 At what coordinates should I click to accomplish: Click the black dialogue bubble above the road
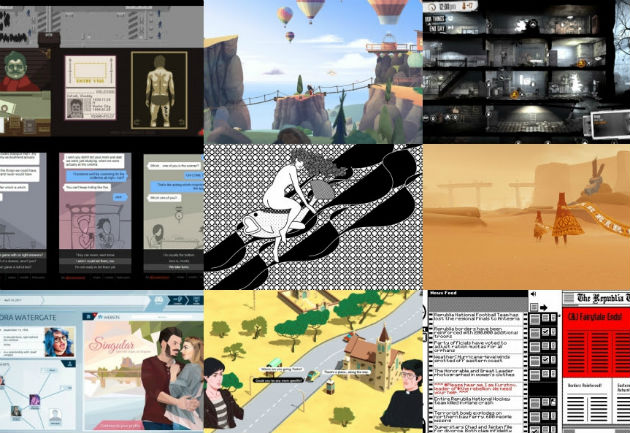[278, 380]
